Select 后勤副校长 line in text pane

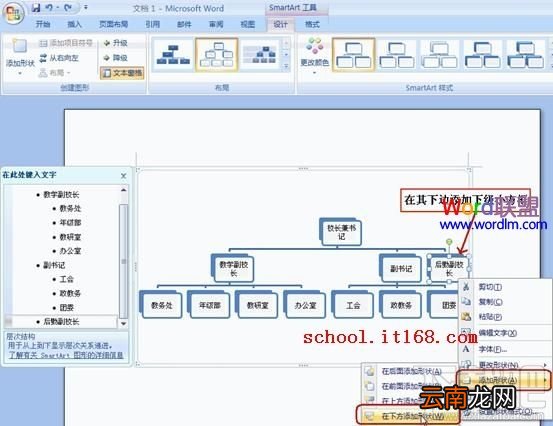[61, 322]
